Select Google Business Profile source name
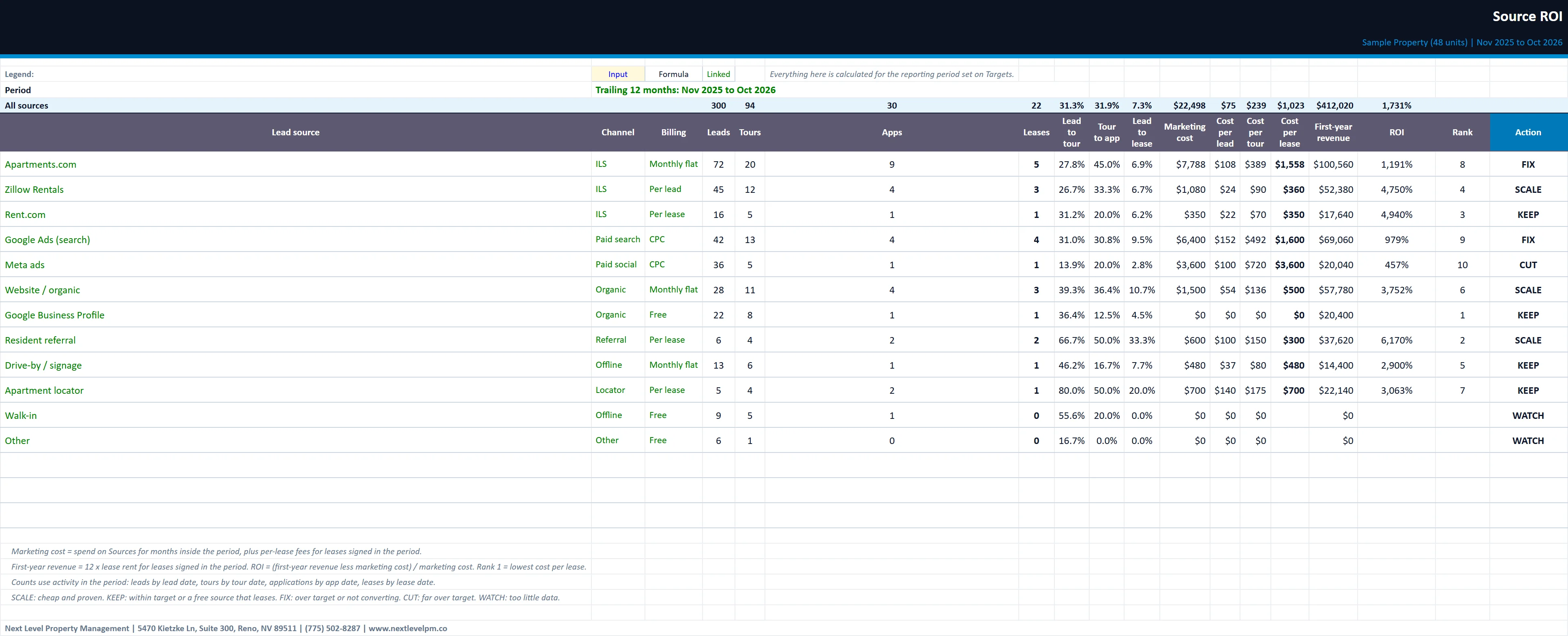The width and height of the screenshot is (1568, 636). click(295, 315)
